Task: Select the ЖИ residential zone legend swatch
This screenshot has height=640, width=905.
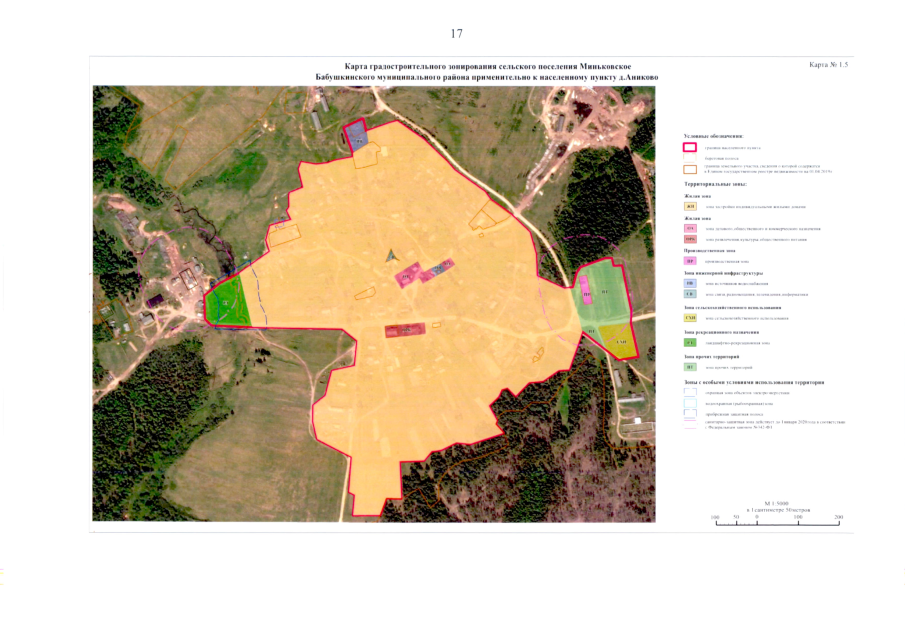Action: point(690,205)
